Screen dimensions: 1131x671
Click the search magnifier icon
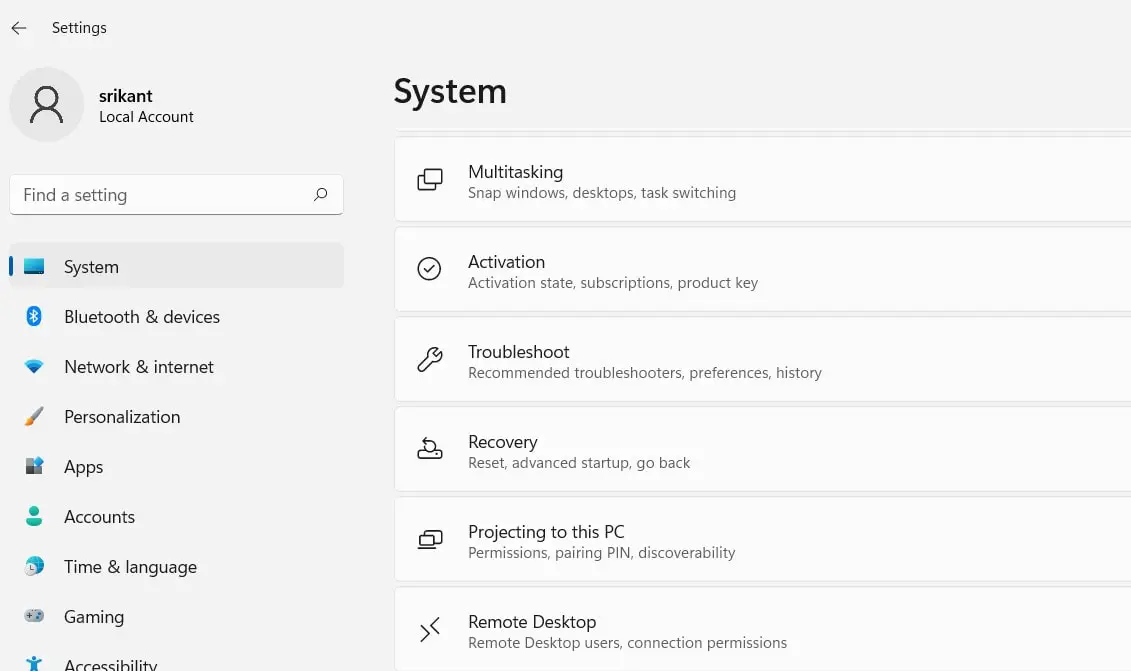tap(320, 195)
